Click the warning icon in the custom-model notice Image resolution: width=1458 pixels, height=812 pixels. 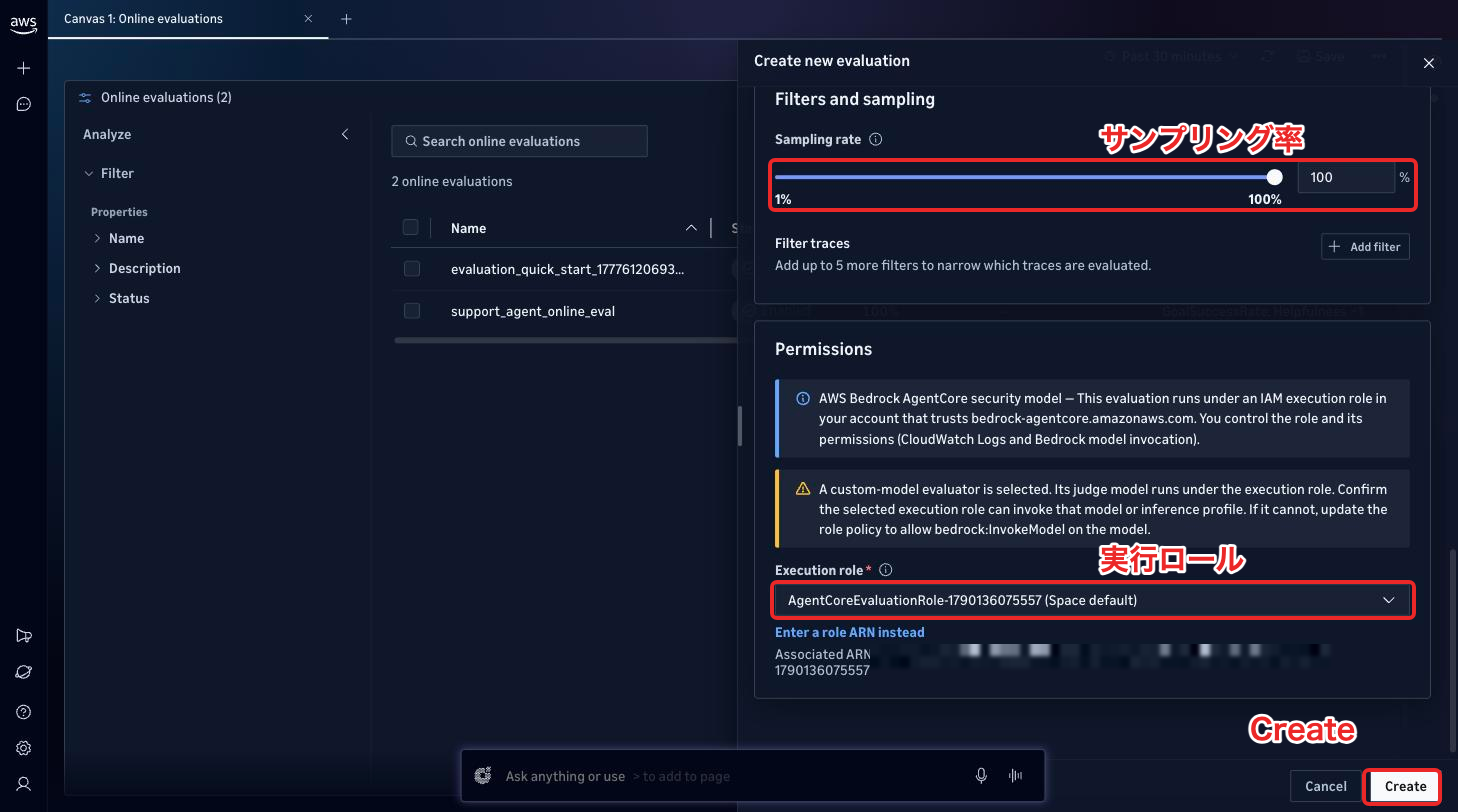point(802,489)
